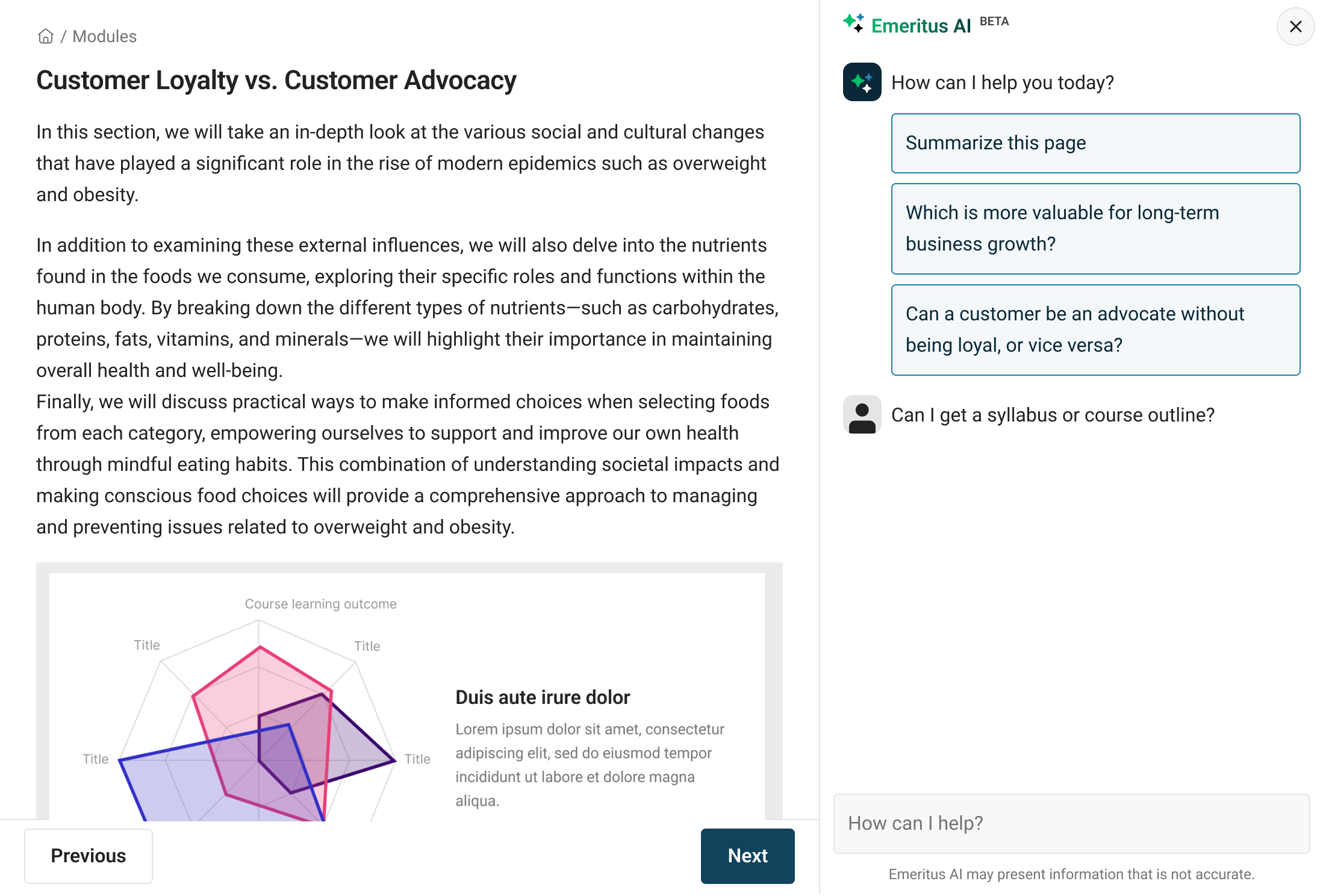1326x896 pixels.
Task: Click the user profile avatar icon
Action: click(861, 415)
